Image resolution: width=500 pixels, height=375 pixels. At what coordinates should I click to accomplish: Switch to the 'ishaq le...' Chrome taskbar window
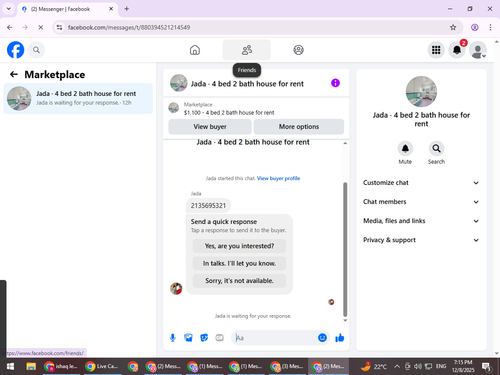tap(61, 367)
